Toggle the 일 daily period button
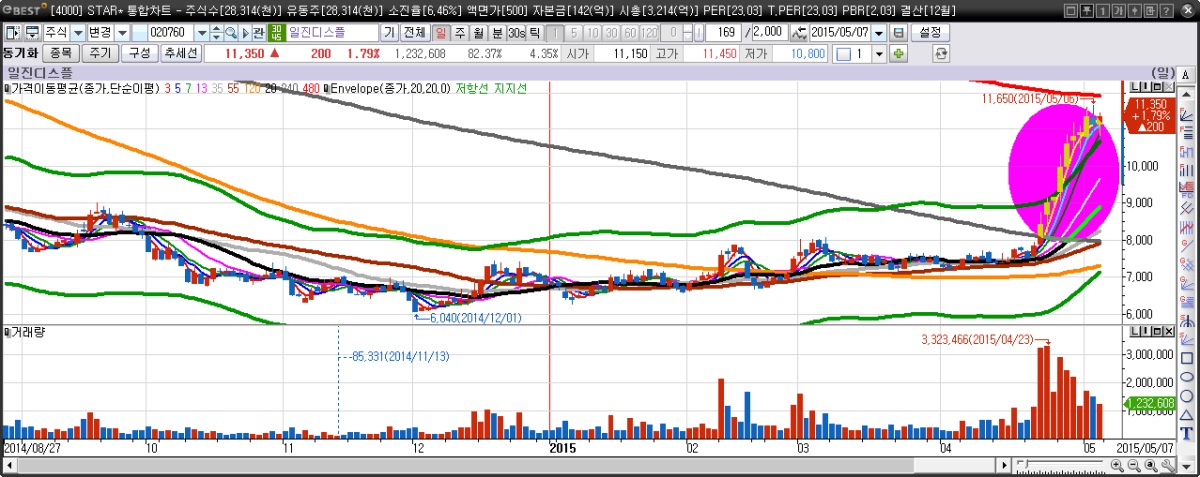This screenshot has width=1200, height=477. [441, 33]
